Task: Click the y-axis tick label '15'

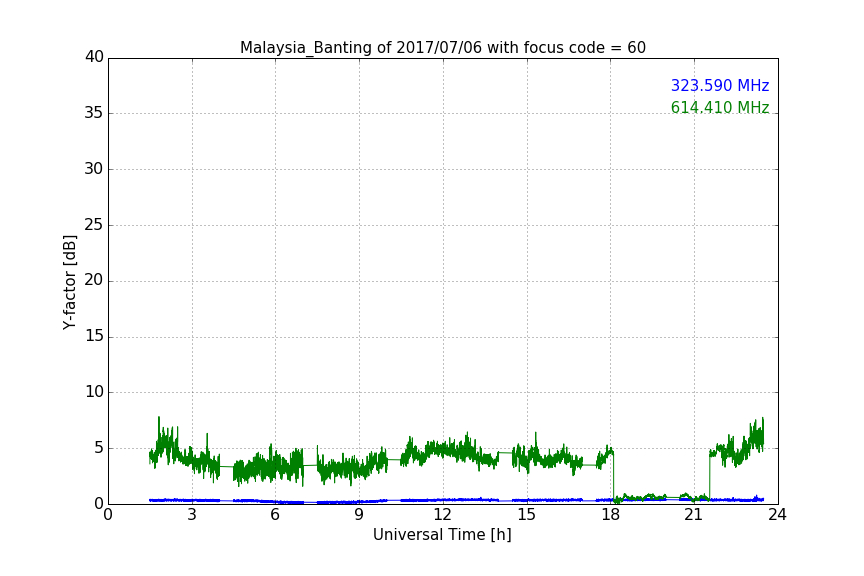Action: pos(94,336)
